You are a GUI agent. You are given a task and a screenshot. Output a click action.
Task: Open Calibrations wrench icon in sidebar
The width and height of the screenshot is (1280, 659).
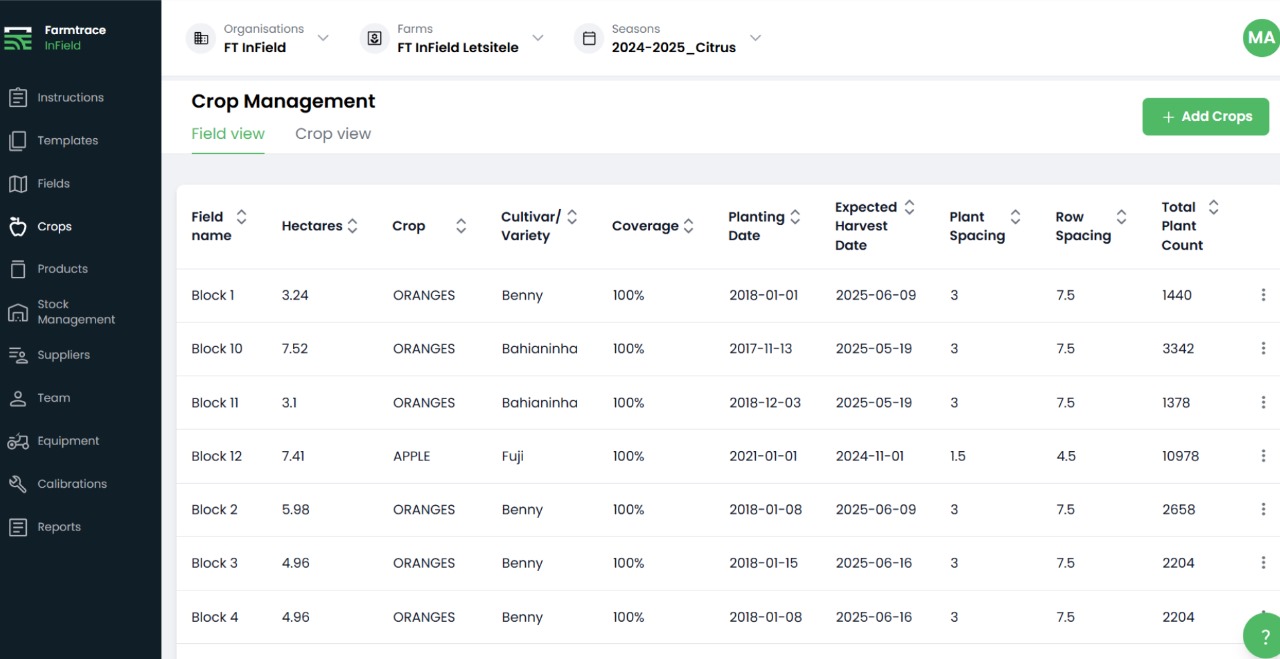coord(17,484)
